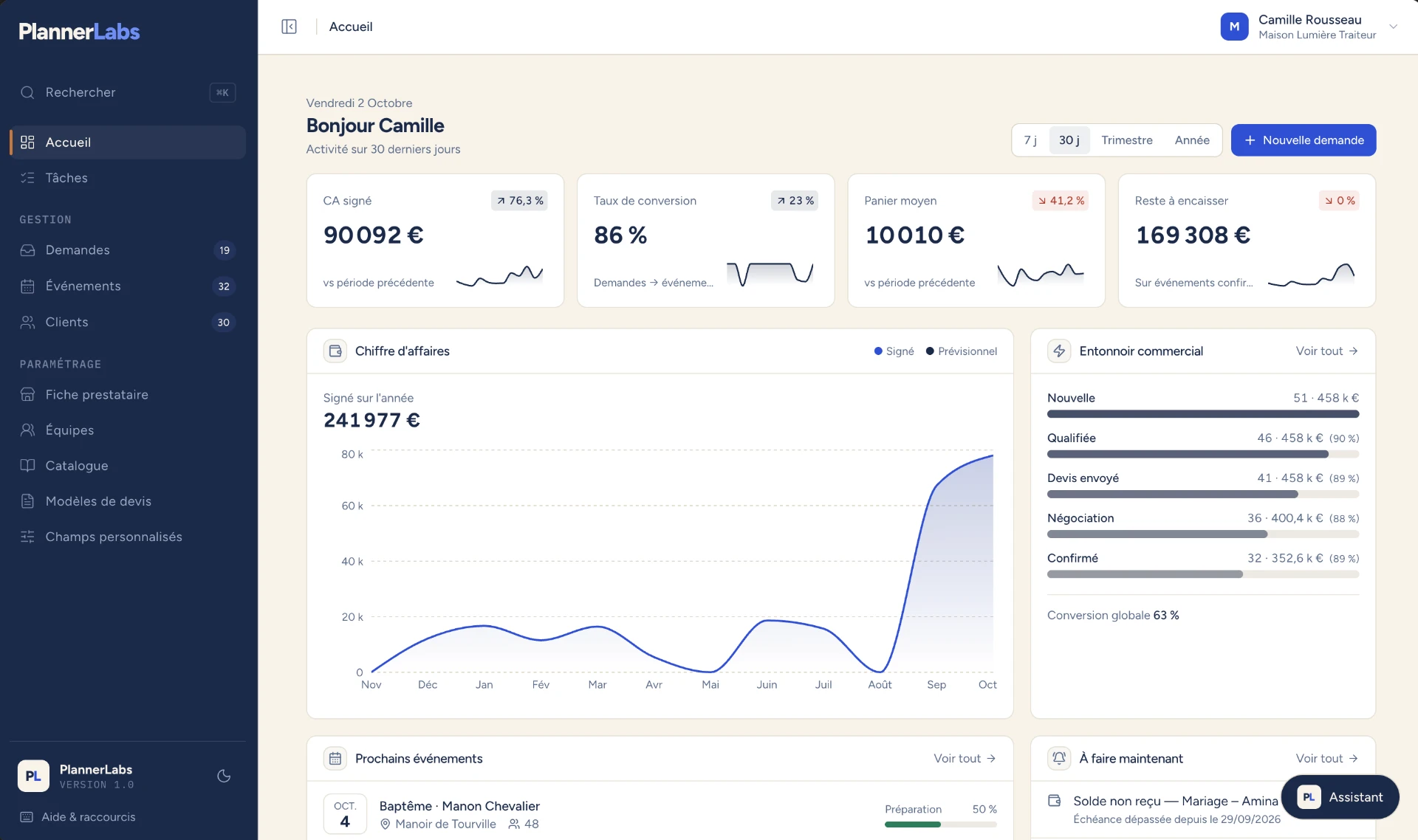Click the Aide & raccourcis keyboard icon

click(27, 817)
